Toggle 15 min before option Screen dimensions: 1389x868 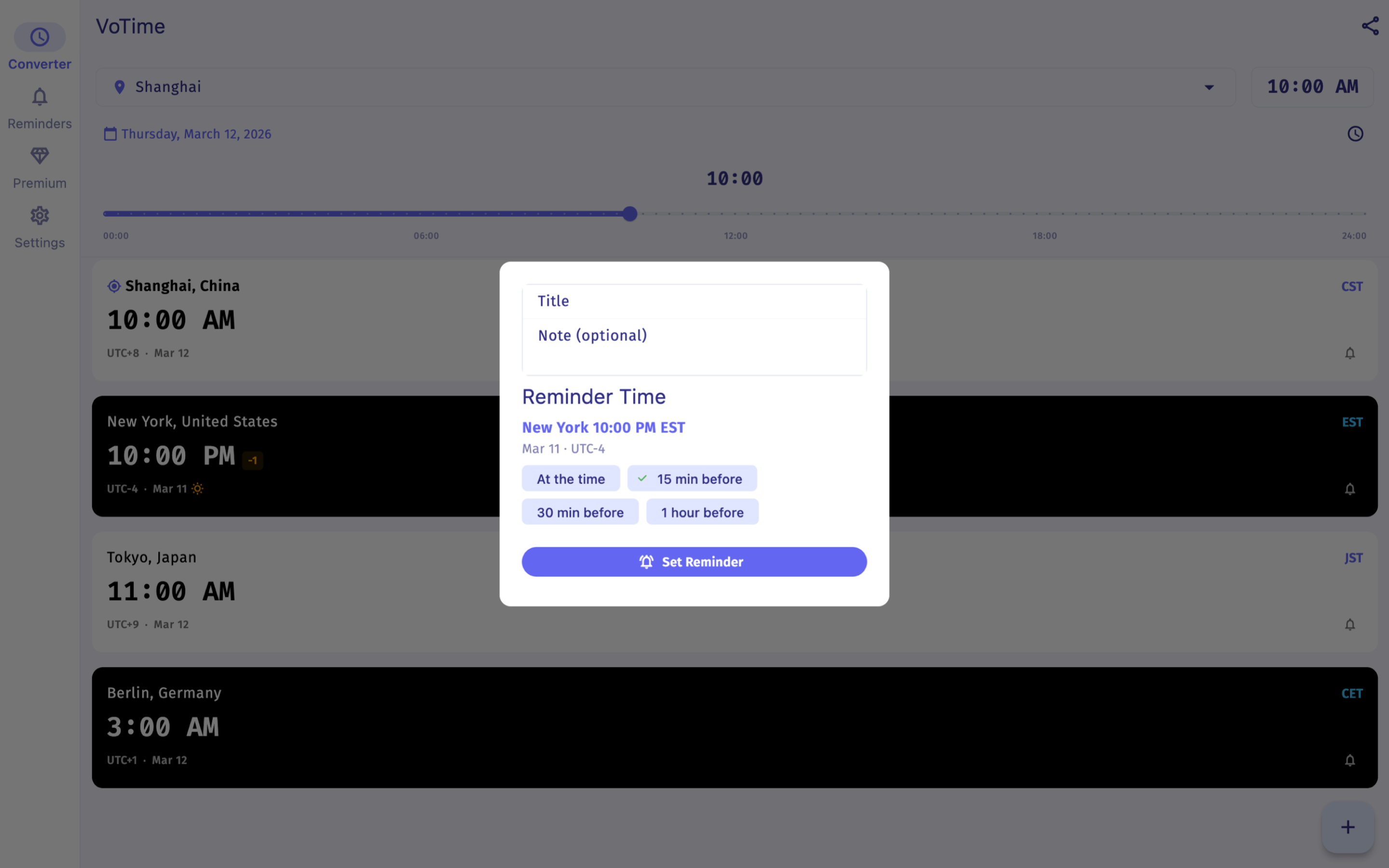click(692, 478)
